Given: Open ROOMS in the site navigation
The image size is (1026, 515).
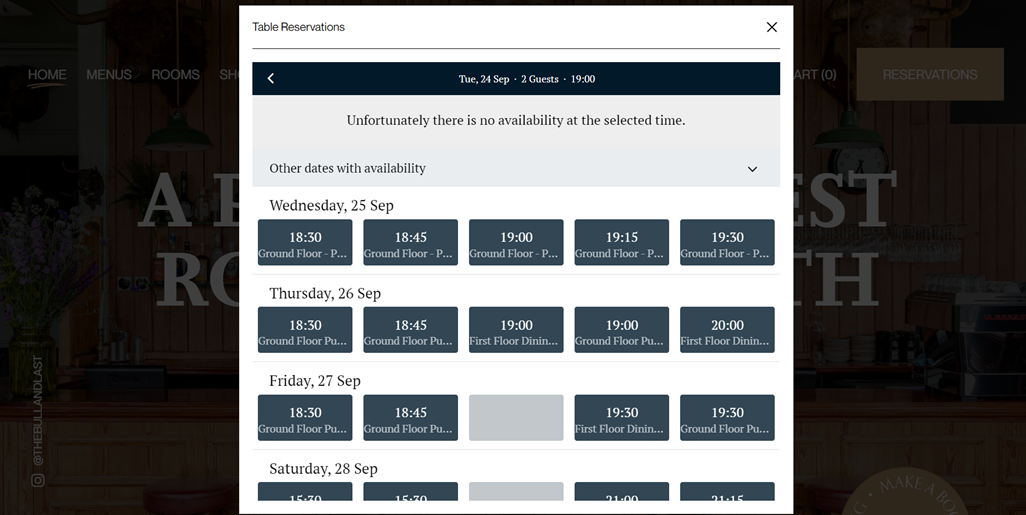Looking at the screenshot, I should tap(175, 75).
